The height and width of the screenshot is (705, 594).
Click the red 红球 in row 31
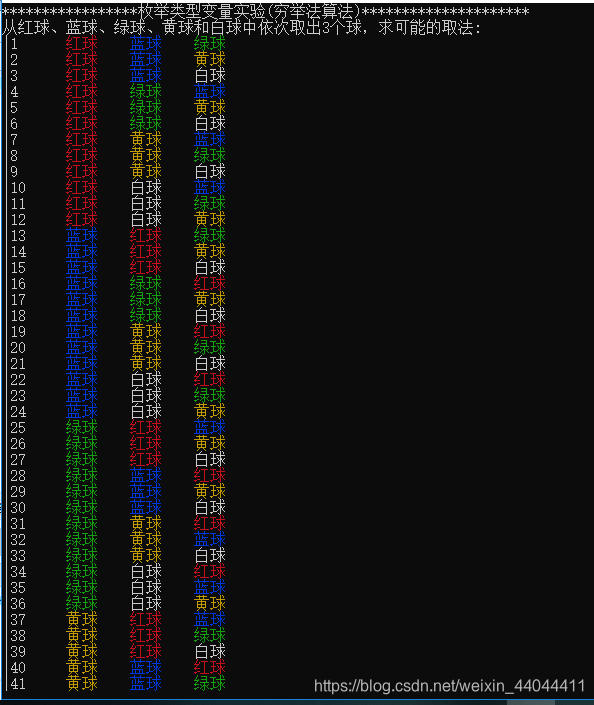[210, 524]
